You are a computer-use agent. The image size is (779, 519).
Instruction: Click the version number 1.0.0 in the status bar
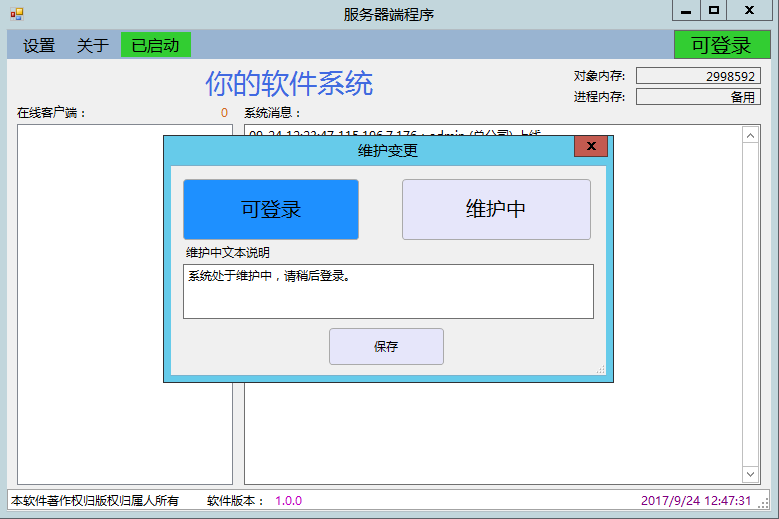pos(288,500)
